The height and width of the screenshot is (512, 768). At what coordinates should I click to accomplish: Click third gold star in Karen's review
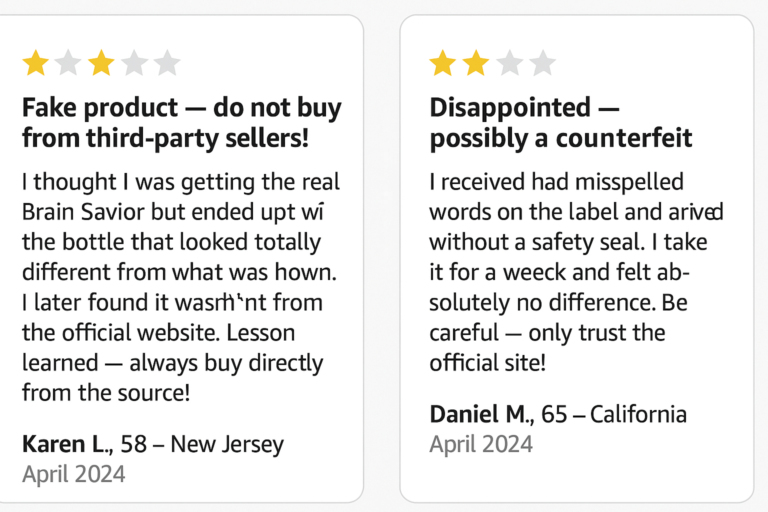101,63
